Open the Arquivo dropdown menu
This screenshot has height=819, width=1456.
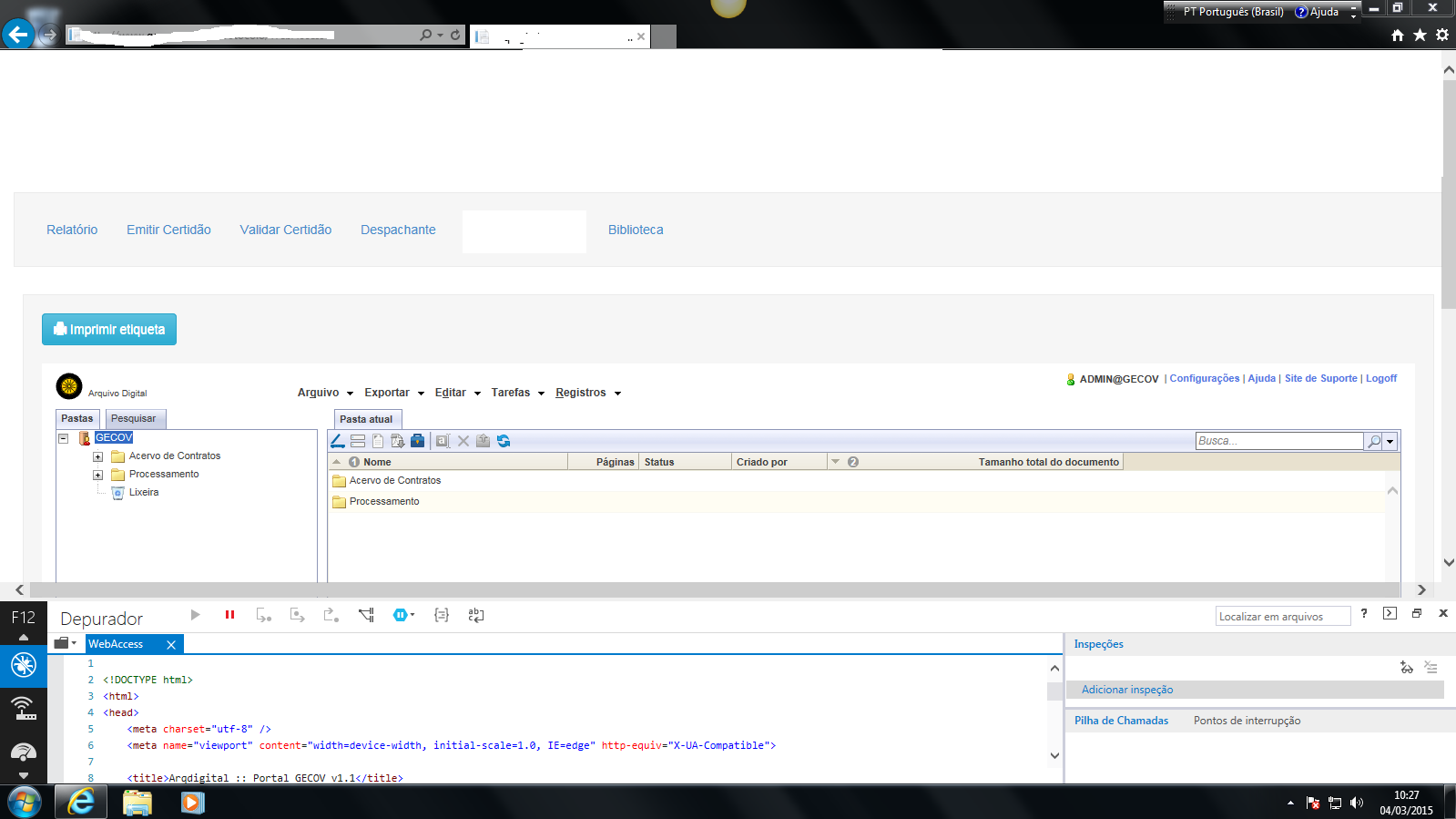coord(325,393)
